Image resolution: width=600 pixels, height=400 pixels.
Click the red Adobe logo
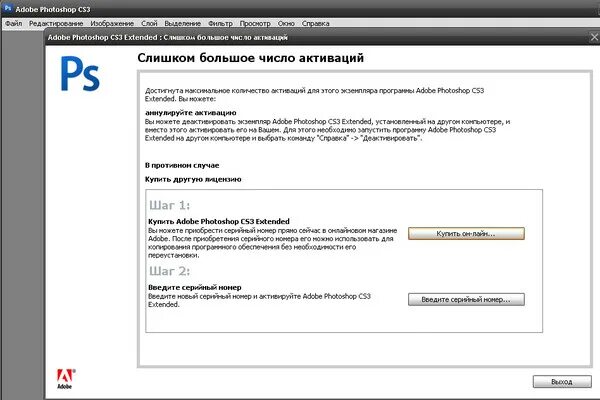pos(65,379)
